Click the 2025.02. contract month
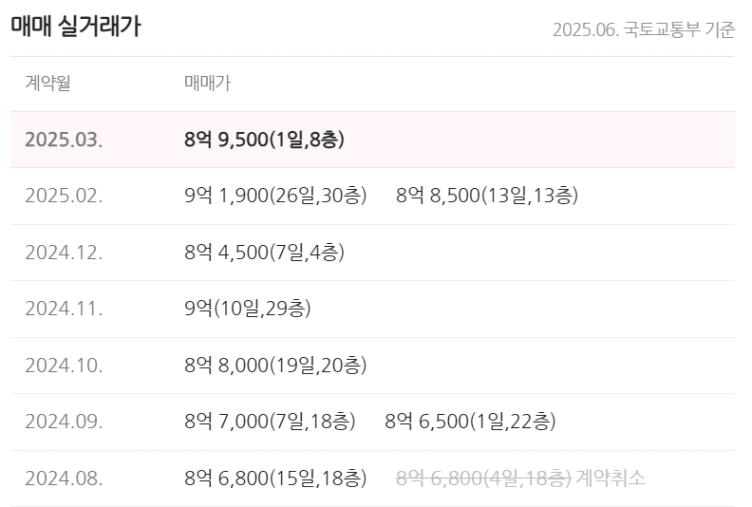Screen dimensions: 752x507 click(x=64, y=196)
